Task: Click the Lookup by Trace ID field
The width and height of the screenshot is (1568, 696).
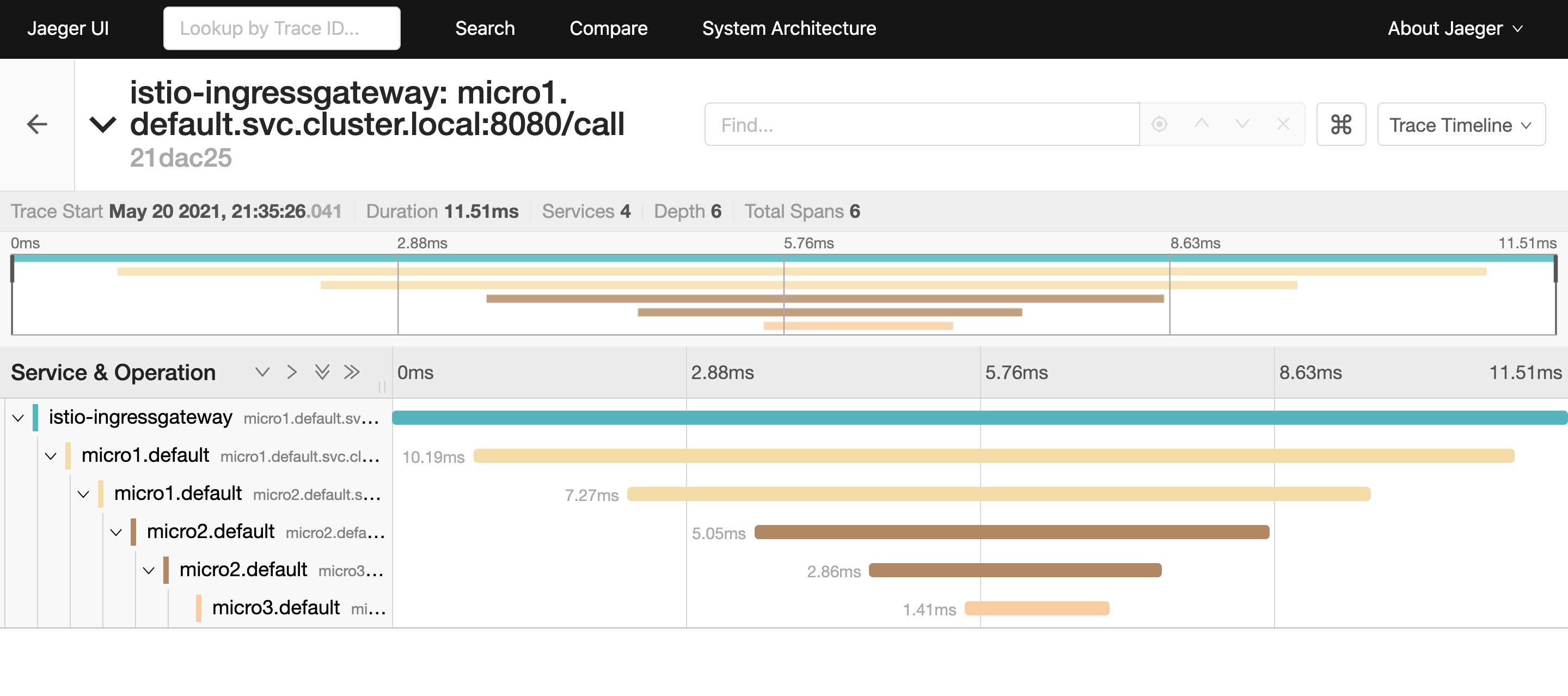Action: (x=281, y=28)
